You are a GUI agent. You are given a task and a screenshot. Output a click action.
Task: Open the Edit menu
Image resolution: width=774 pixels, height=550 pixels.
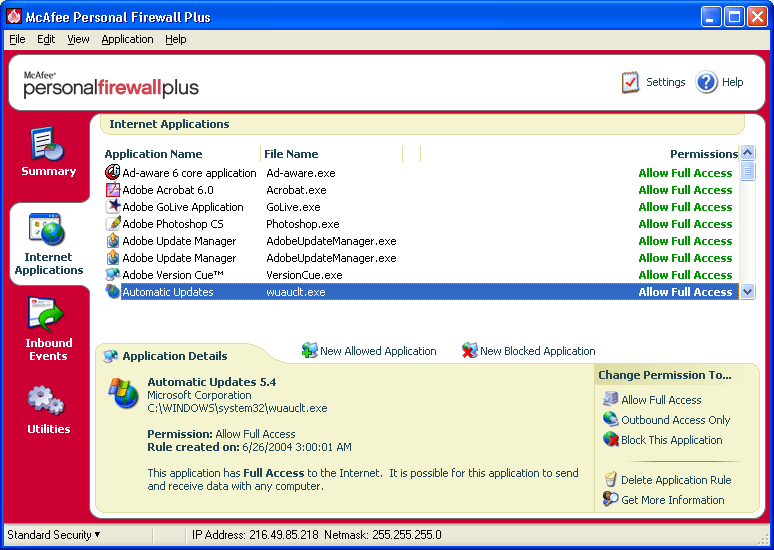coord(46,39)
